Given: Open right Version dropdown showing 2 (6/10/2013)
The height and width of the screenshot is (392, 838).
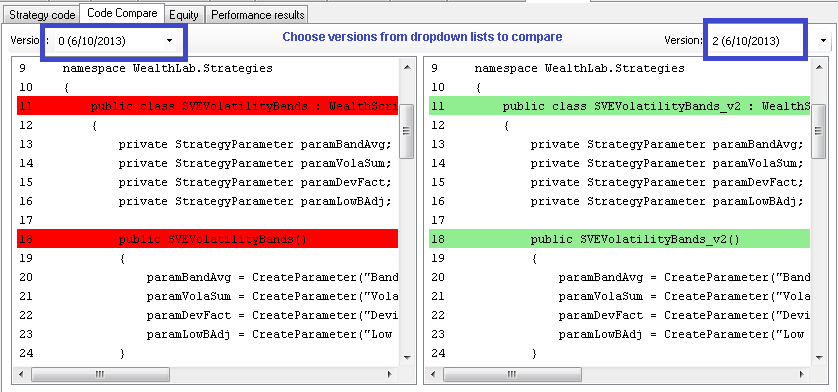Looking at the screenshot, I should point(769,41).
